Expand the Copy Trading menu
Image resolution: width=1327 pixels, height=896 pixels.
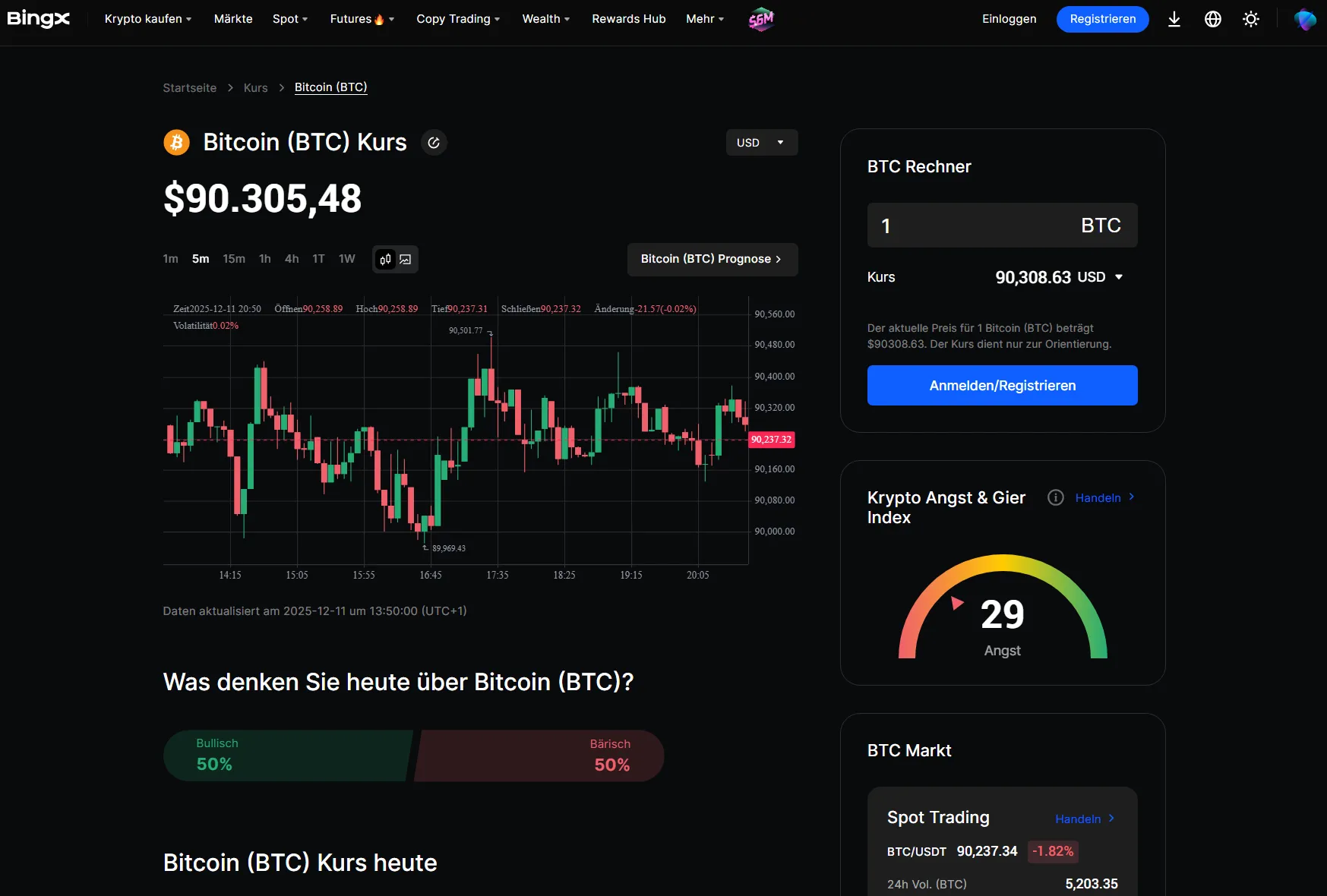[458, 19]
